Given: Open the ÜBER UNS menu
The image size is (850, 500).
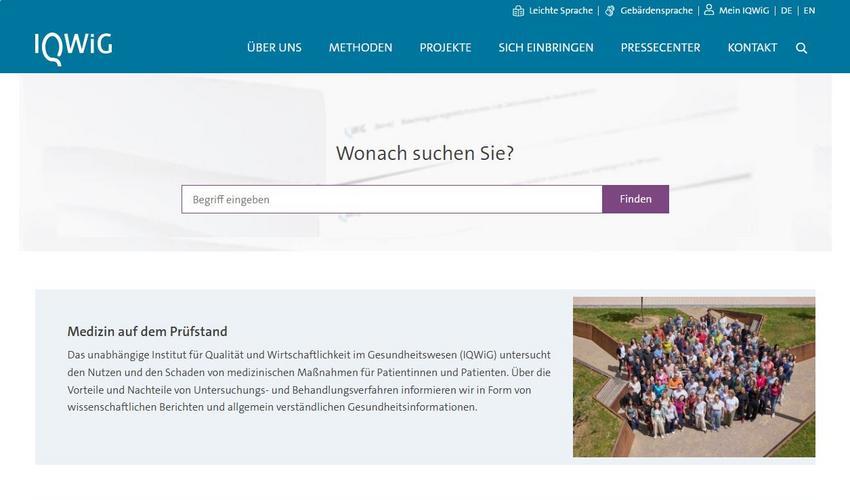Looking at the screenshot, I should click(274, 48).
